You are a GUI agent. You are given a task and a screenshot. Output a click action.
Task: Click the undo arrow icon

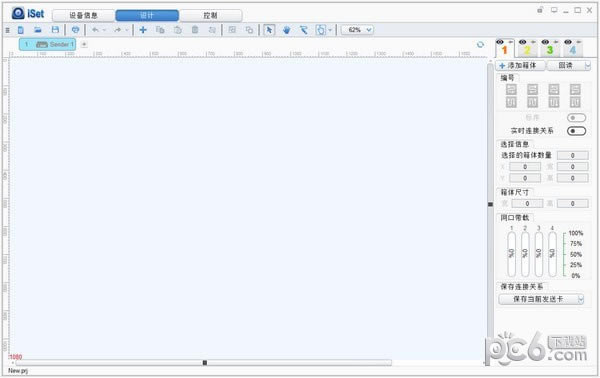coord(95,30)
